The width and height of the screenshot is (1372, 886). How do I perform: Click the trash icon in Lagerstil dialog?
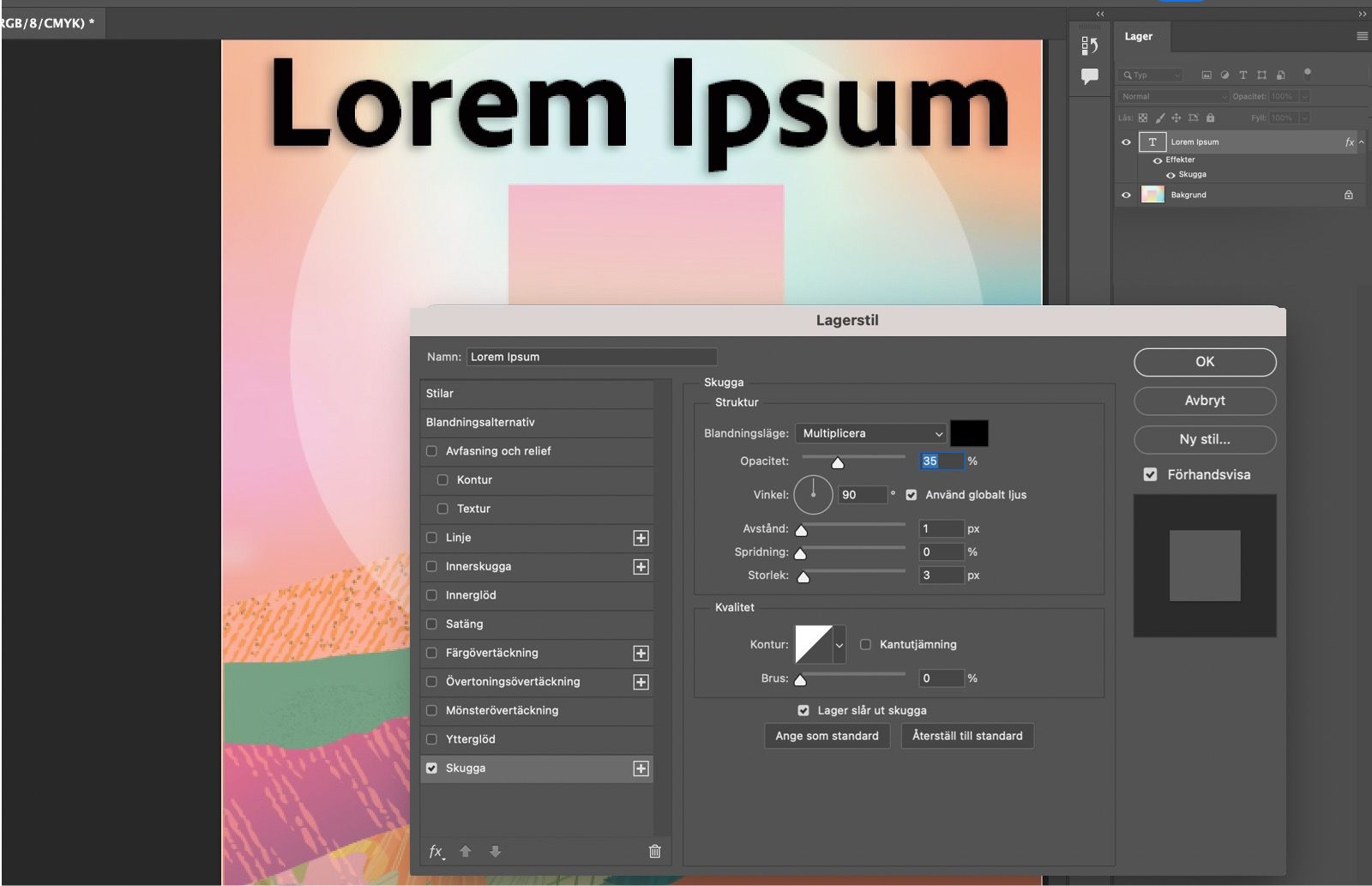pos(653,852)
